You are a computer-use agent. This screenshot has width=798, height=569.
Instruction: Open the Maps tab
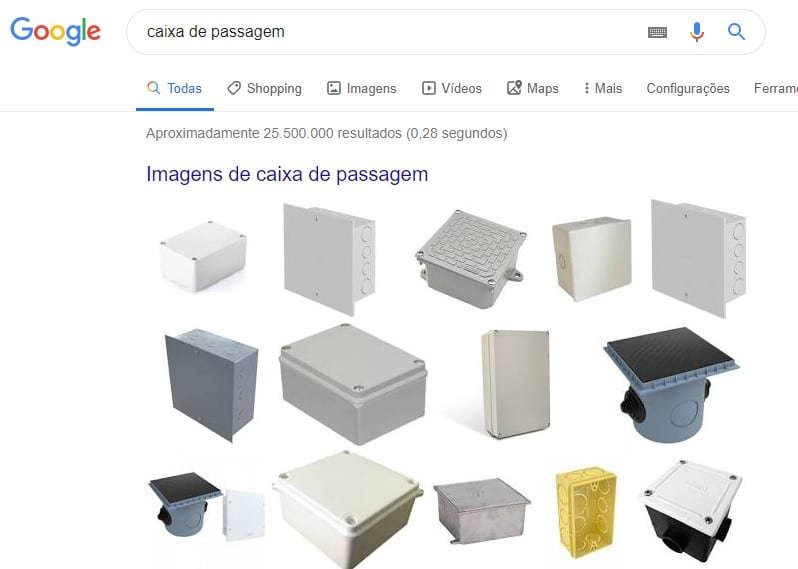point(533,88)
